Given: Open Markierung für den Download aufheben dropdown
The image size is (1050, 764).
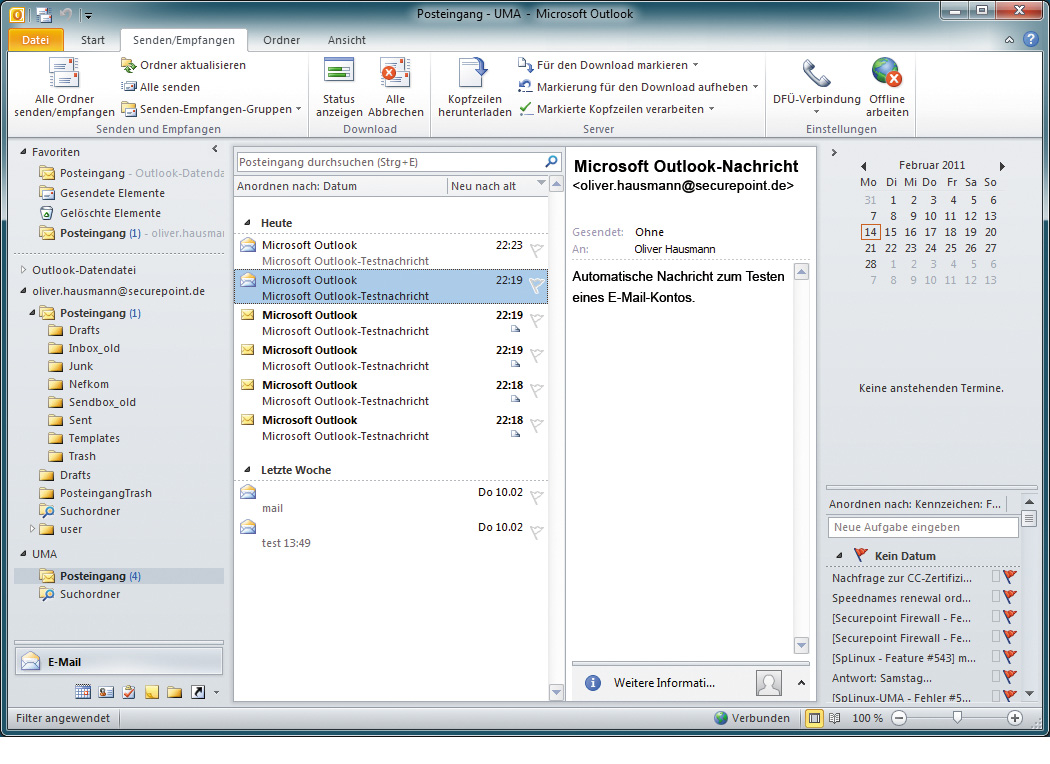Looking at the screenshot, I should coord(638,87).
